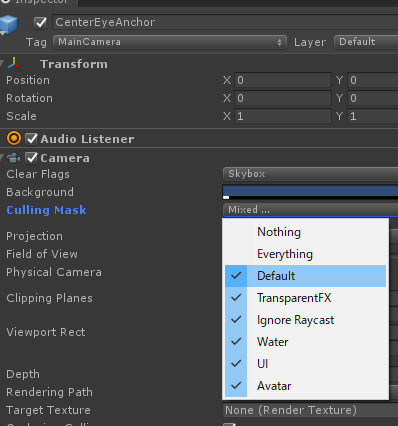The height and width of the screenshot is (426, 398).
Task: Click the Rotation X value field
Action: point(283,98)
